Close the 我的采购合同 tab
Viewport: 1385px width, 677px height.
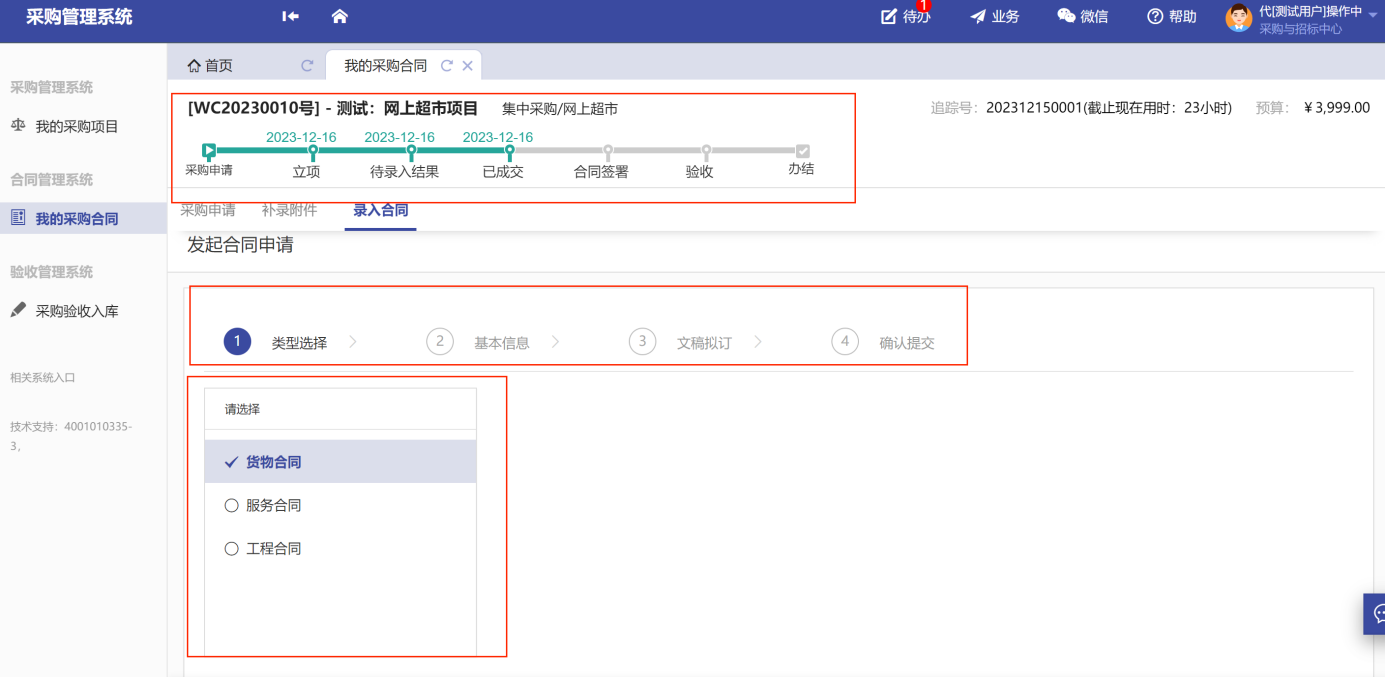tap(467, 66)
